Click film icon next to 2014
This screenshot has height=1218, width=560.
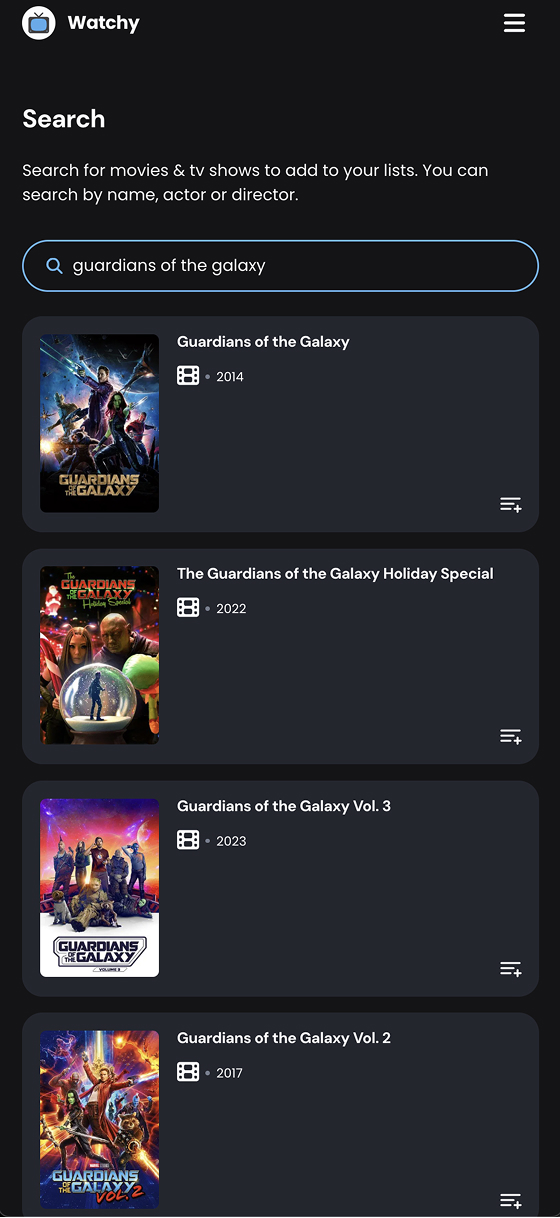pos(188,376)
